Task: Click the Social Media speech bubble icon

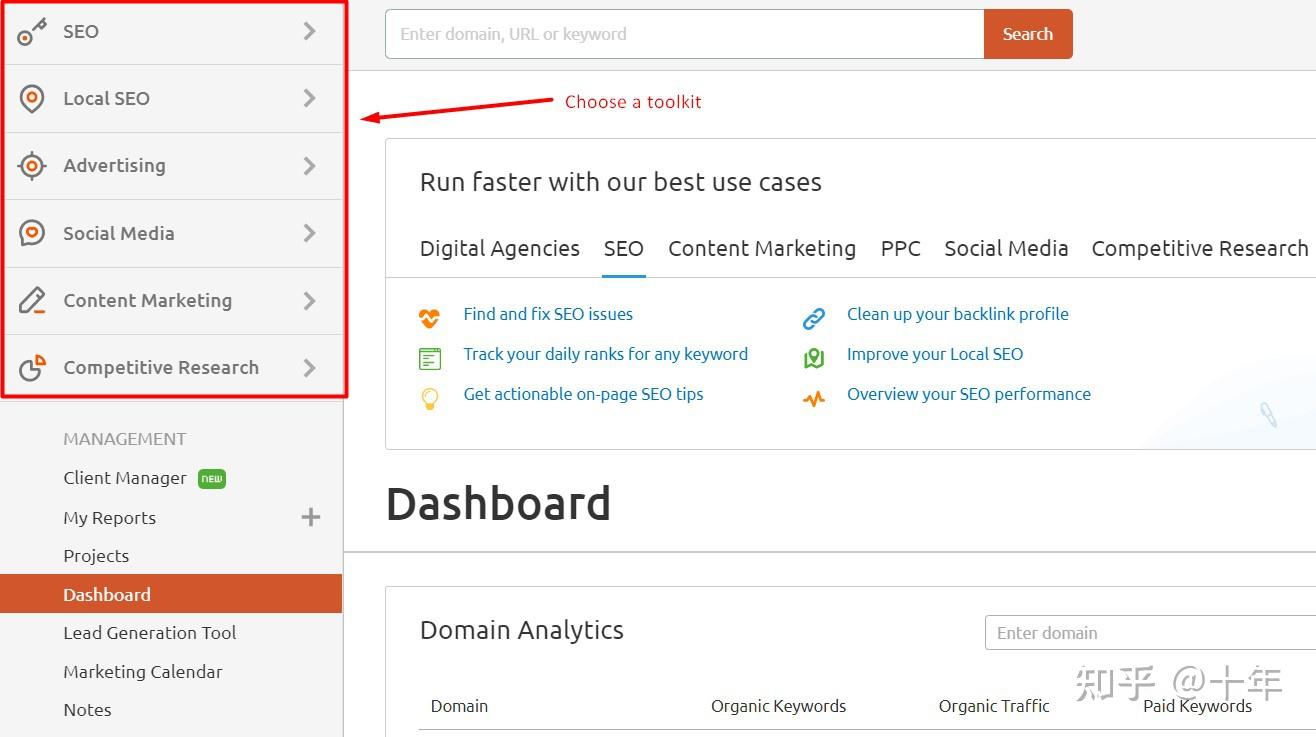Action: click(31, 233)
